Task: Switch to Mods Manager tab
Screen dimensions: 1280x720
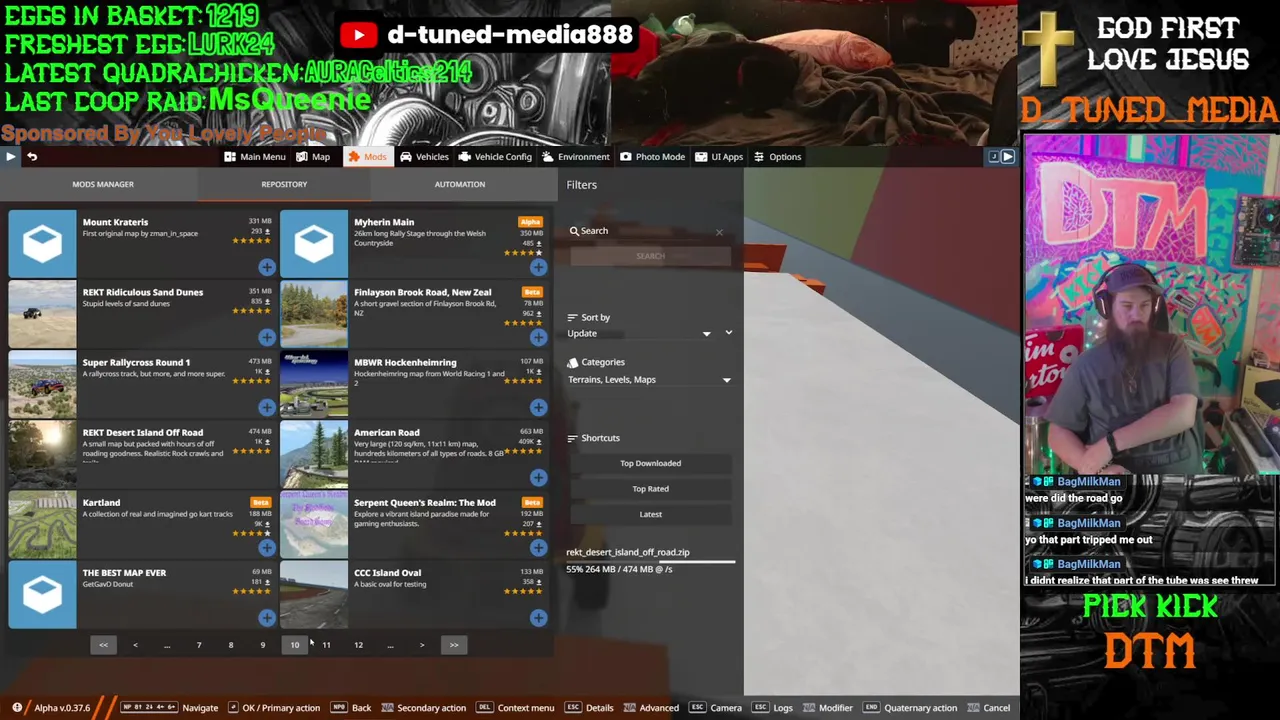Action: (x=103, y=184)
